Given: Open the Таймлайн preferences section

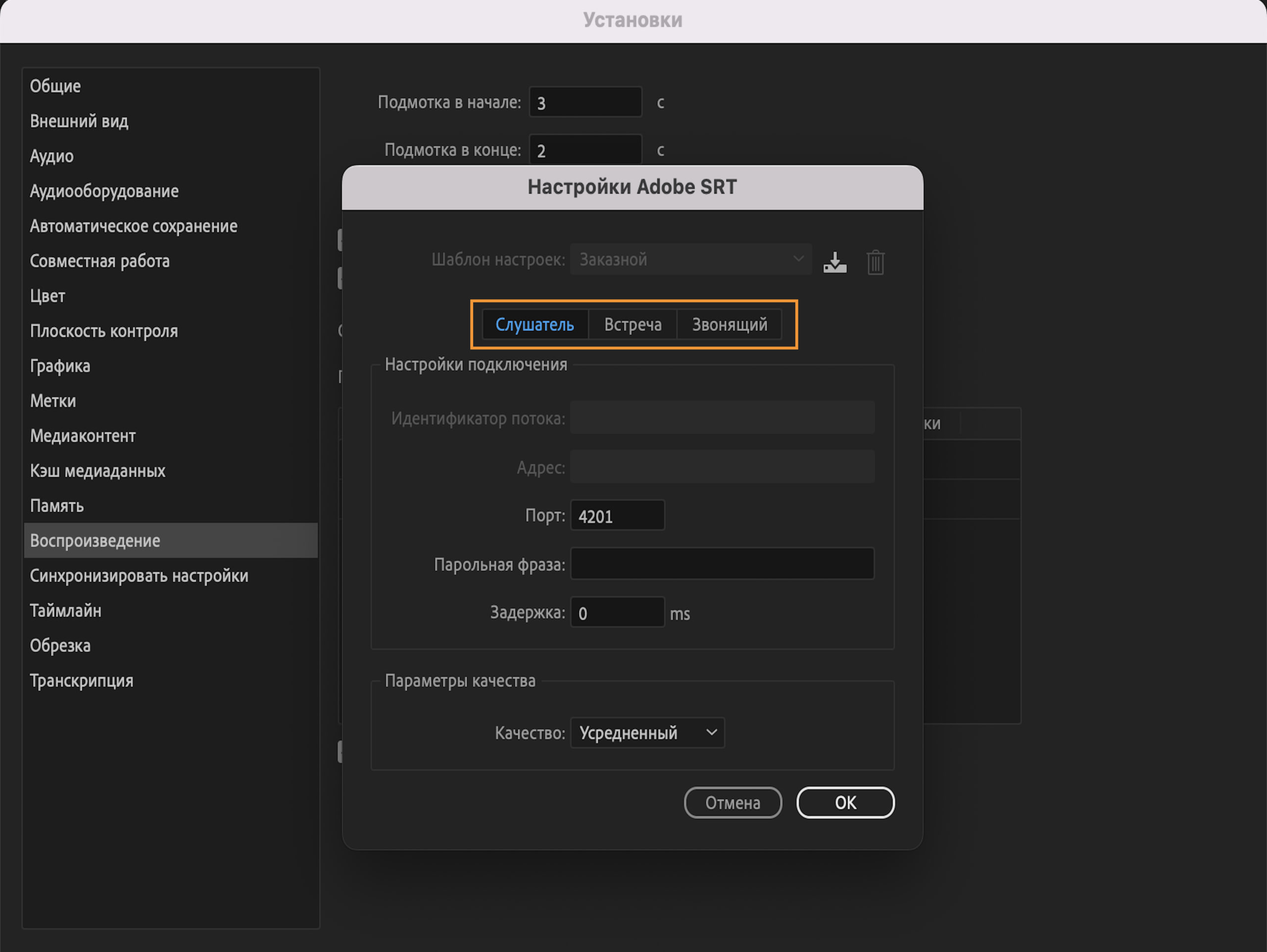Looking at the screenshot, I should (65, 611).
